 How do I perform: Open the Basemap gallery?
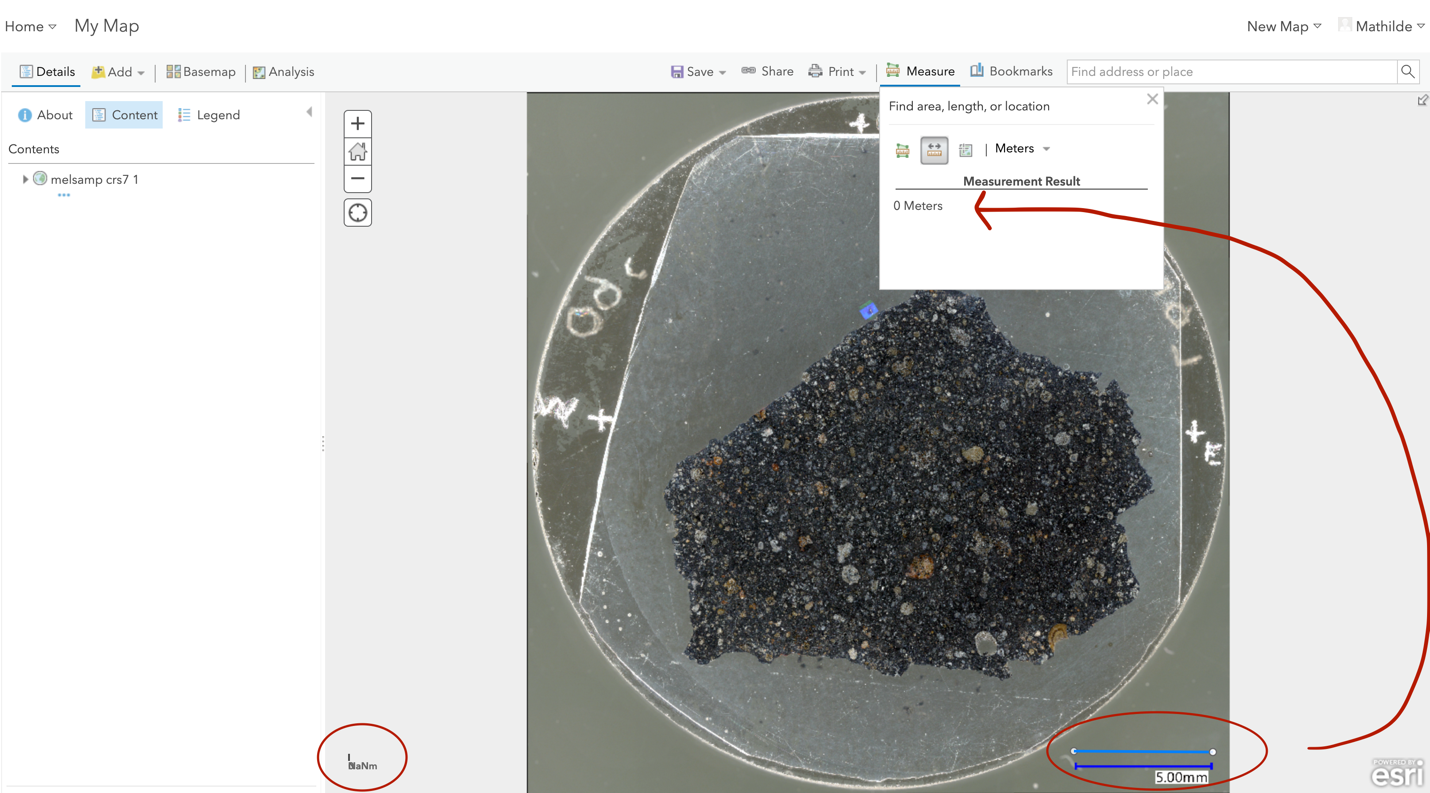200,71
